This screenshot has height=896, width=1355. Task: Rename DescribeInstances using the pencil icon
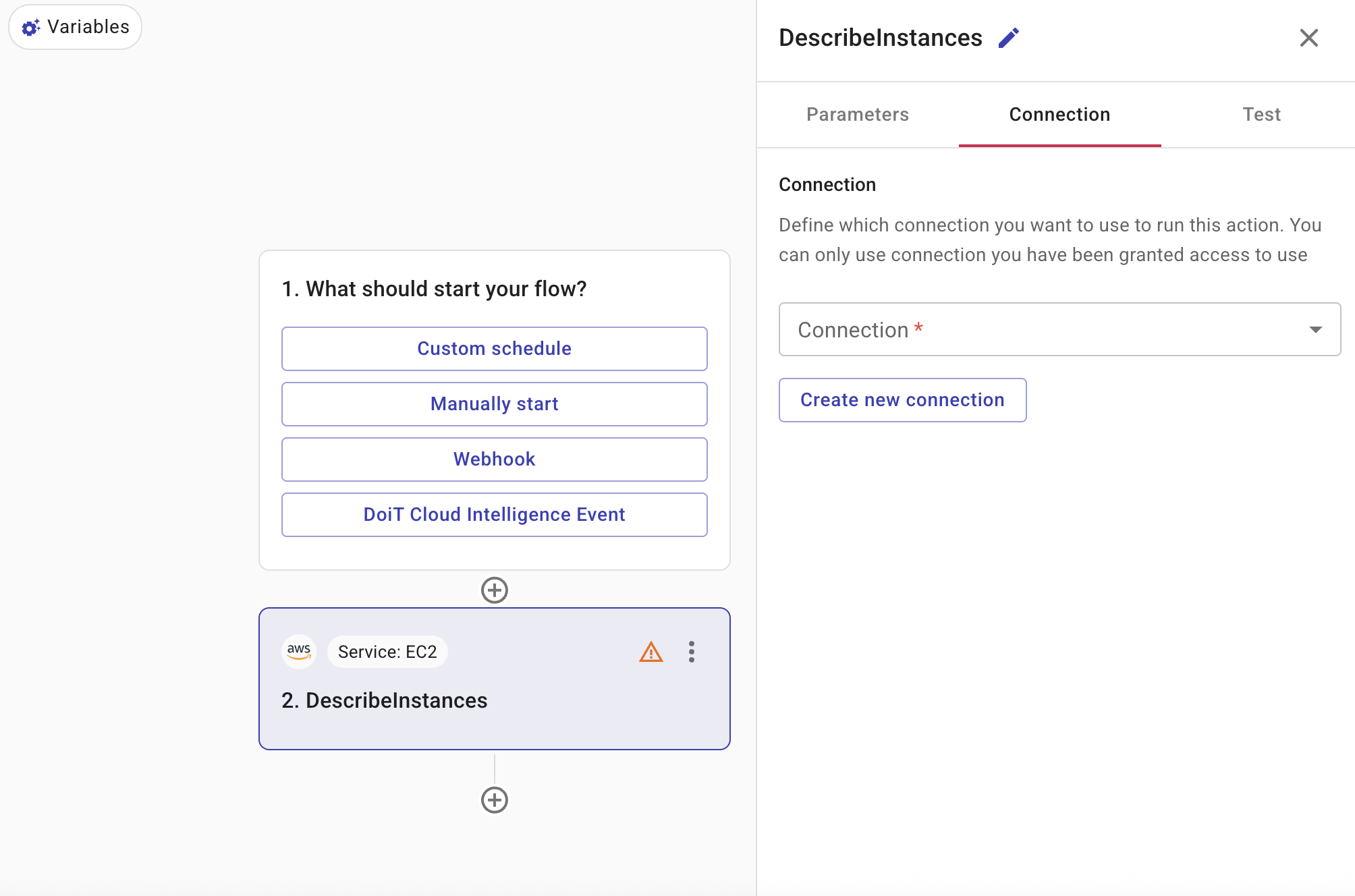(1008, 37)
